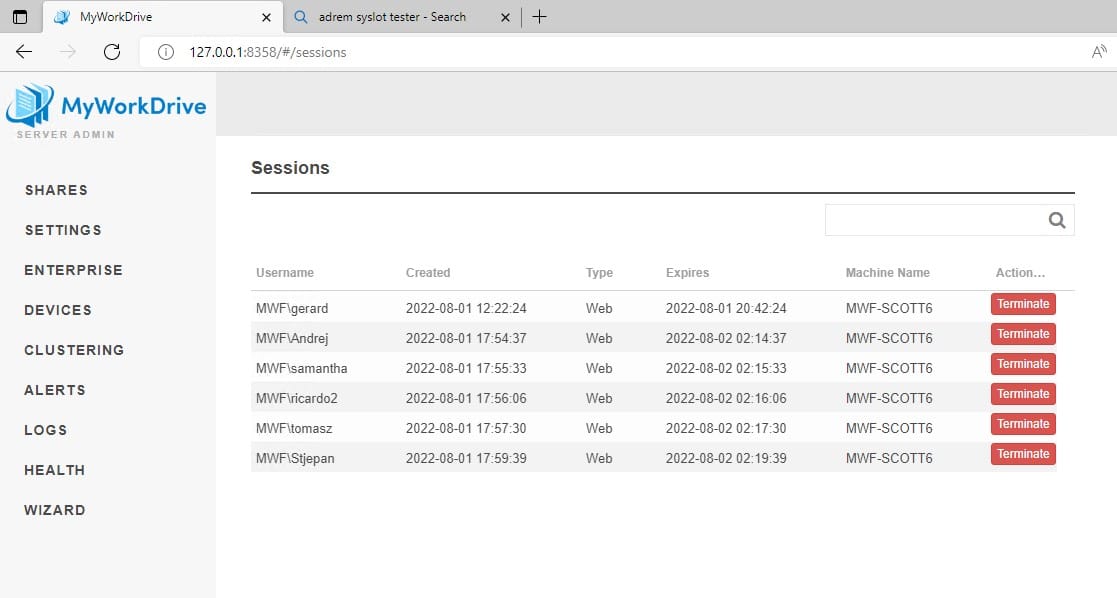
Task: Close the adrem syslot tester search tab
Action: 505,17
